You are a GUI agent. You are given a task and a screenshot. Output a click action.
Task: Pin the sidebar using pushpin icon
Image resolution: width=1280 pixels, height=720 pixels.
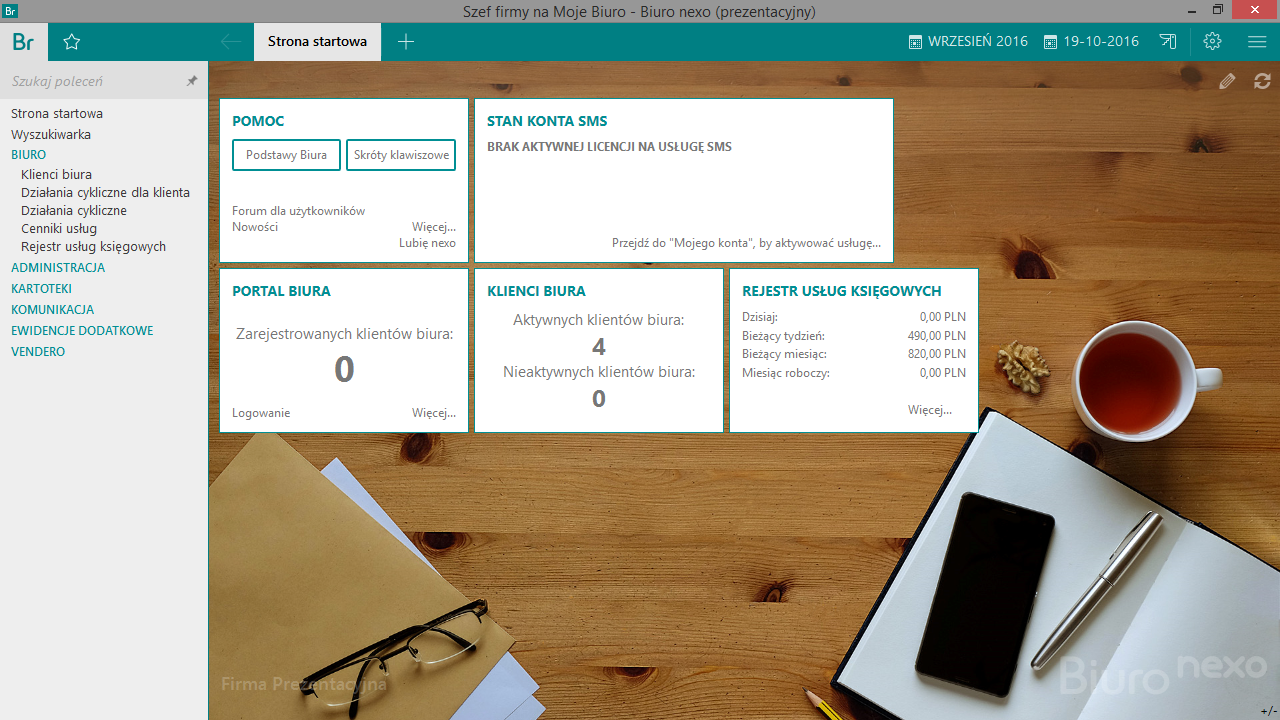pyautogui.click(x=192, y=81)
